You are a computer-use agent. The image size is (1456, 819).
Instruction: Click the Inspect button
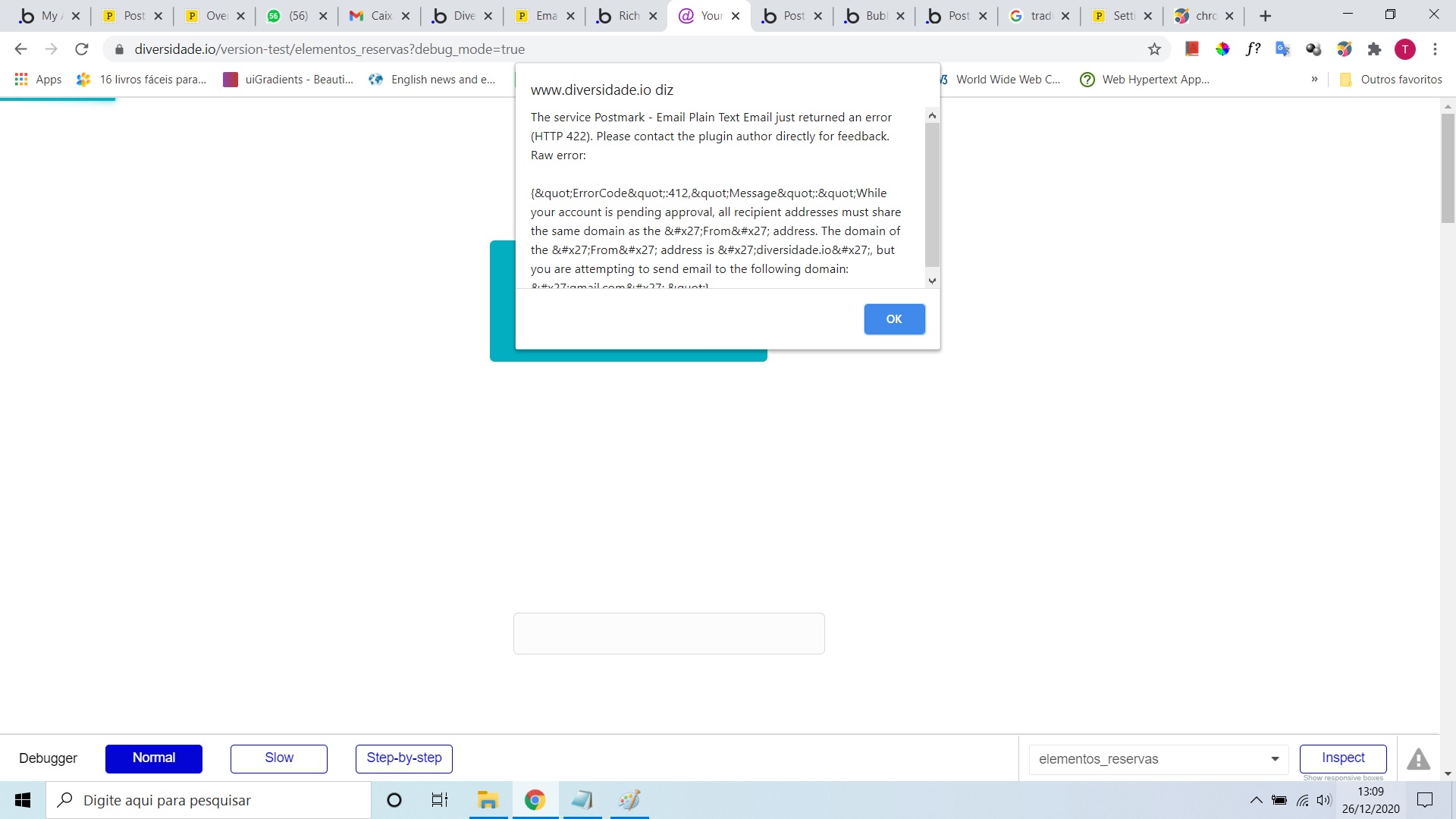1343,758
